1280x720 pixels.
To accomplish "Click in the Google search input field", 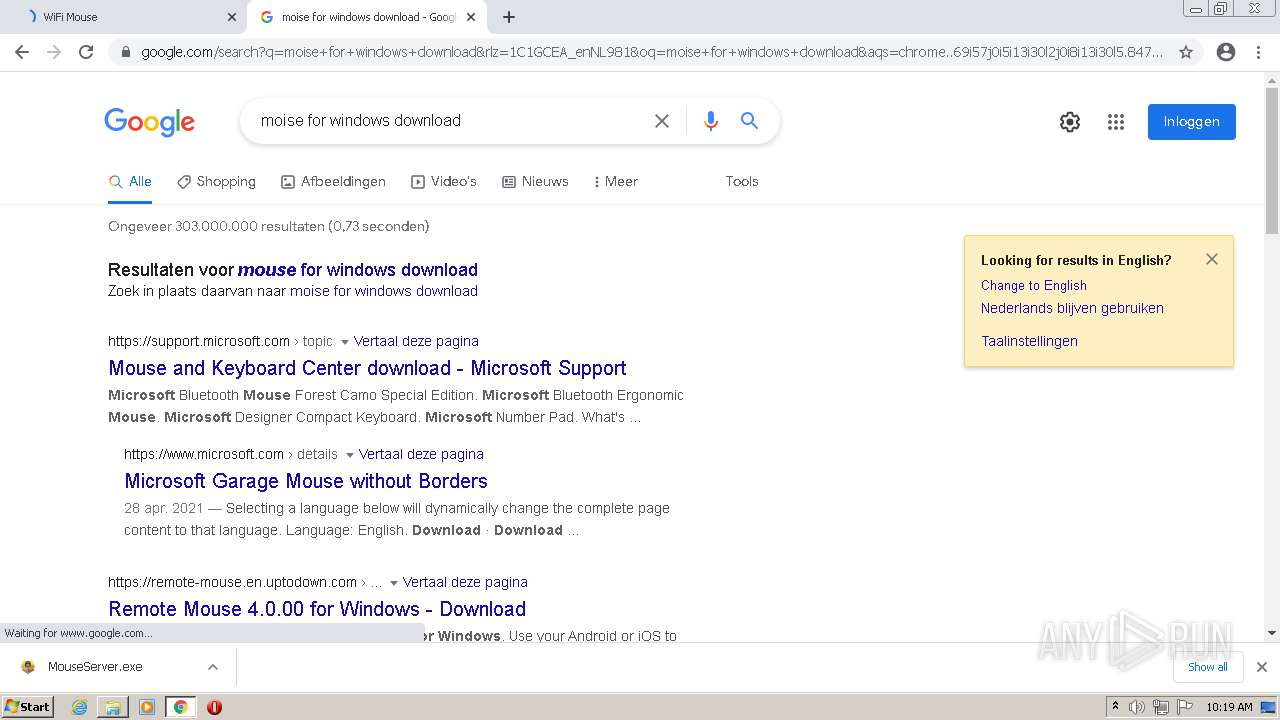I will [450, 121].
